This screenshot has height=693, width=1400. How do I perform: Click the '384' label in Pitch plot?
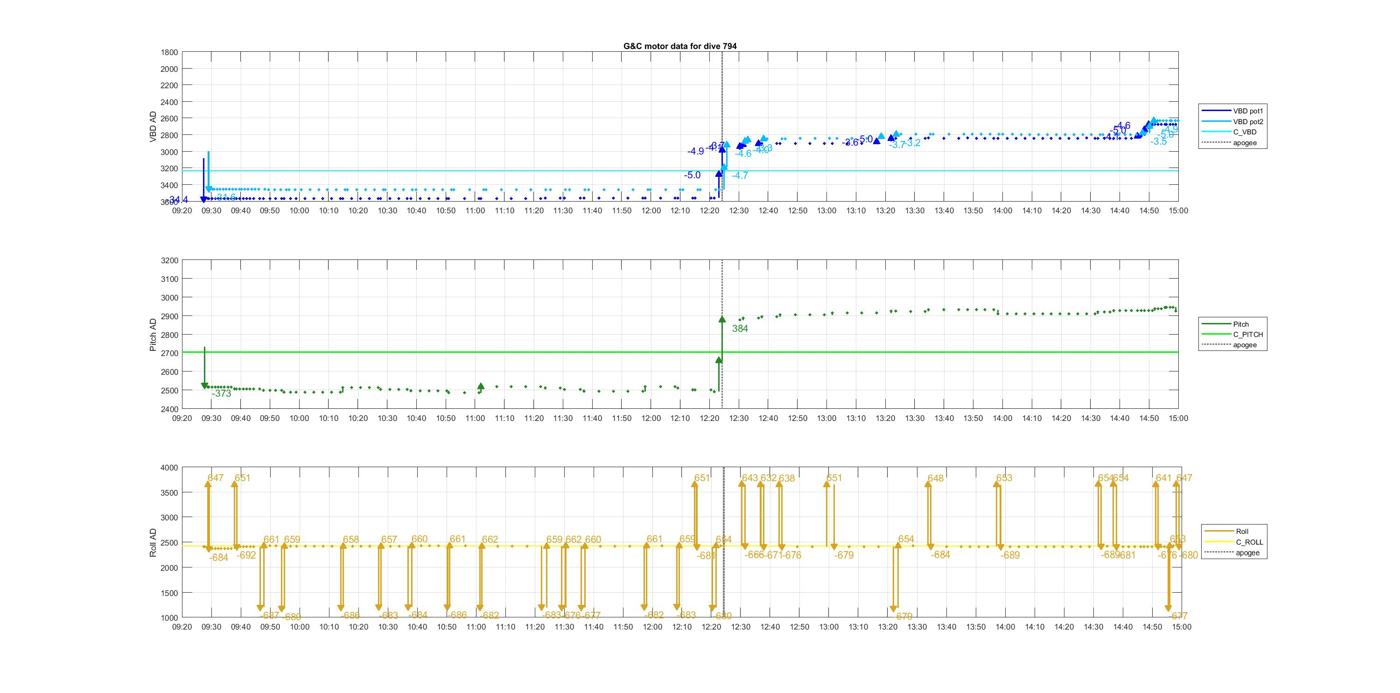pos(740,328)
